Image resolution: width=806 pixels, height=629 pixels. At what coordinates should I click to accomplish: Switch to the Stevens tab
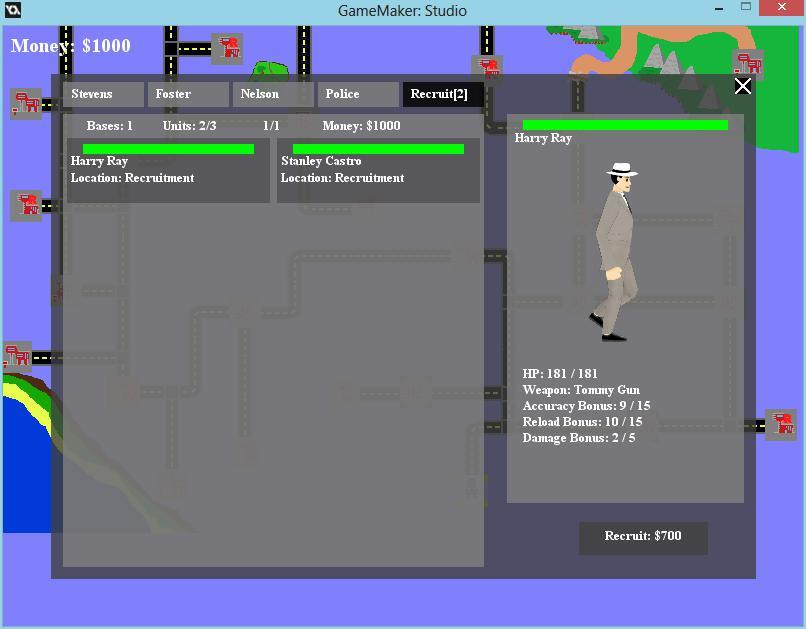[x=103, y=94]
